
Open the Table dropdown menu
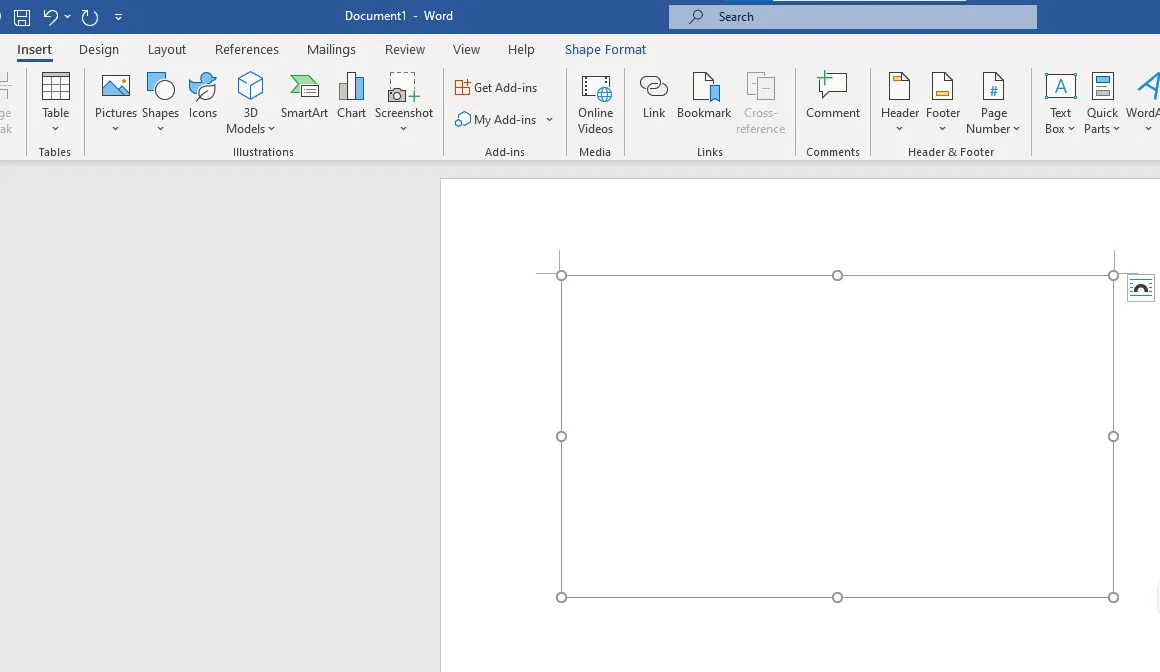(56, 128)
